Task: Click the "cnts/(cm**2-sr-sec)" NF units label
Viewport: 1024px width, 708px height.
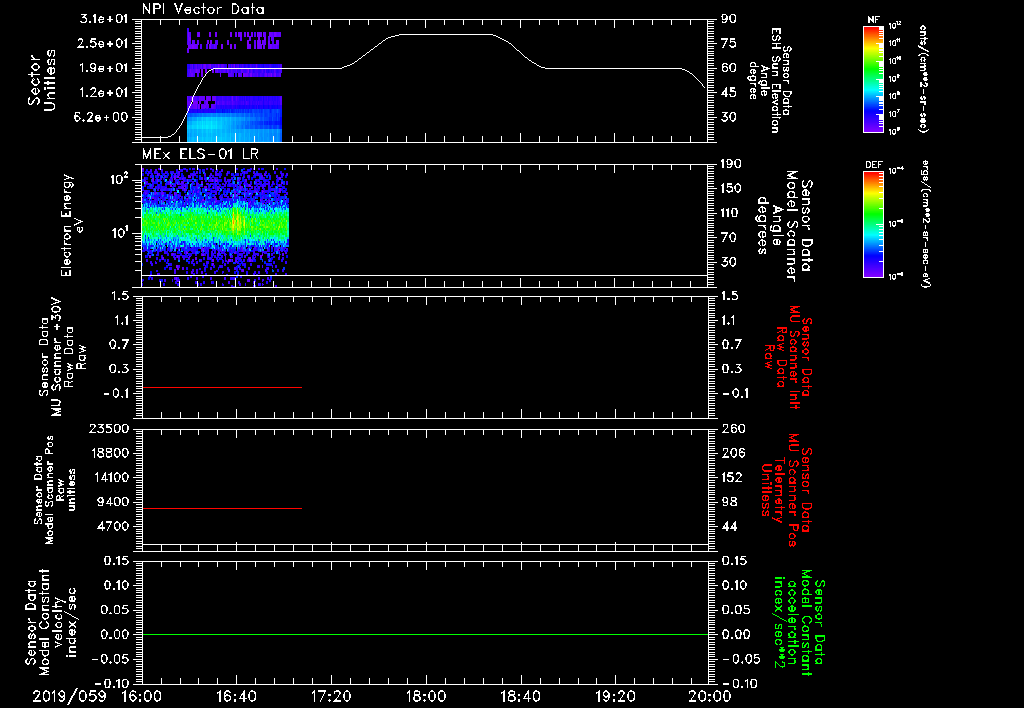Action: (923, 78)
